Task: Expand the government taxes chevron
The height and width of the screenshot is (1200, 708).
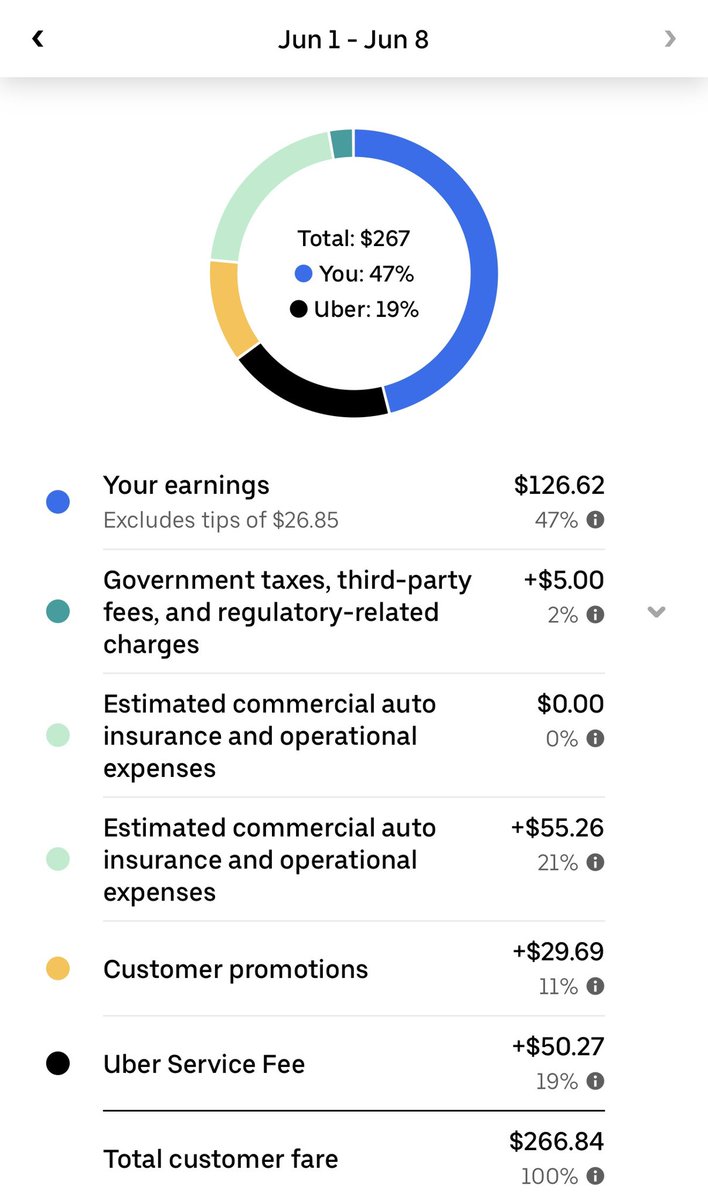Action: [x=656, y=612]
